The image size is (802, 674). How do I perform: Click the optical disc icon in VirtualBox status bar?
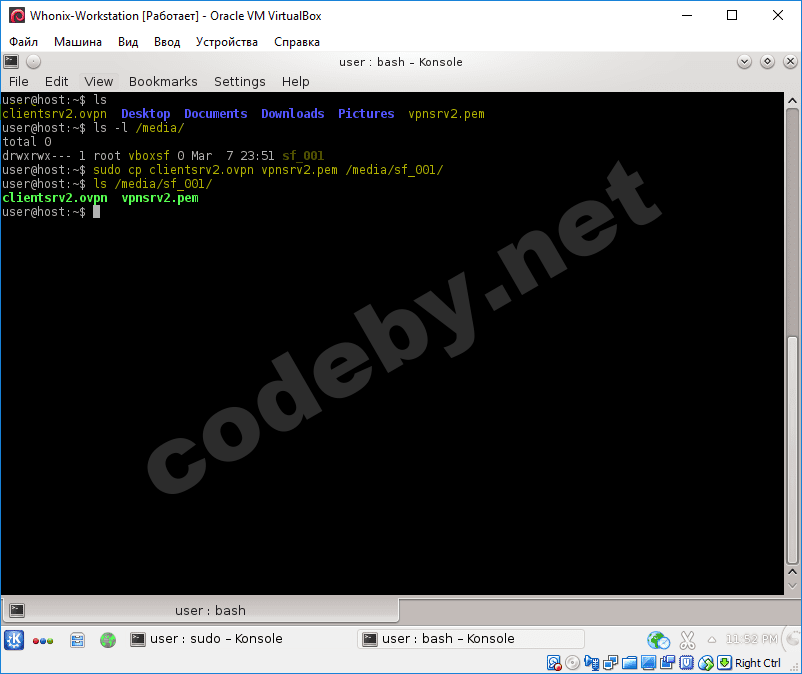[571, 663]
